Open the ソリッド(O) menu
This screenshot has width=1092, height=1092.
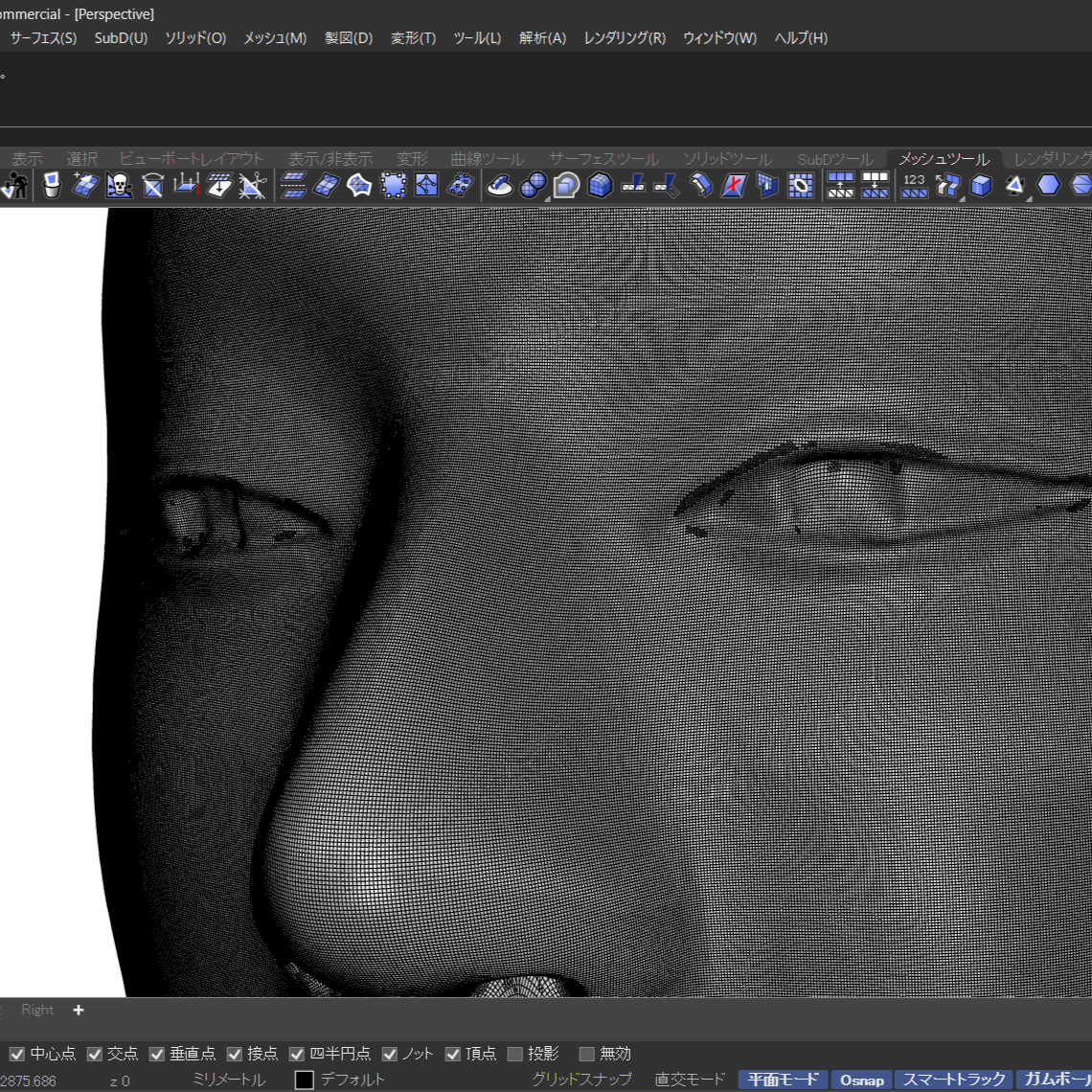point(195,38)
